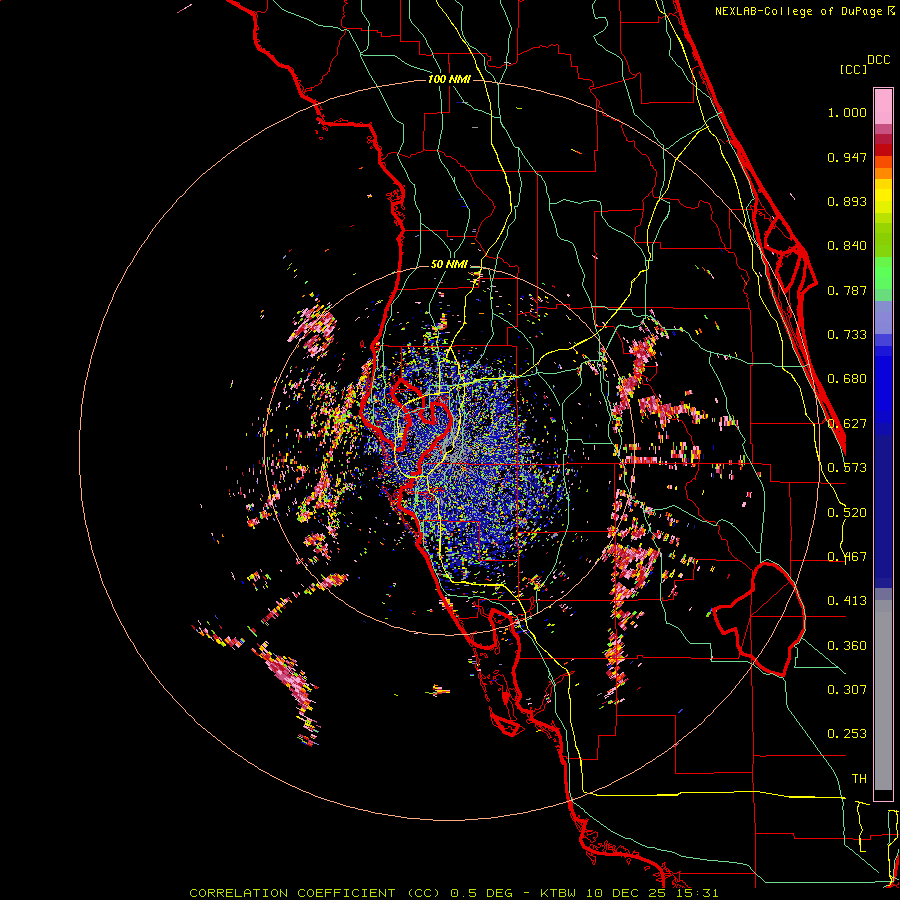900x900 pixels.
Task: Select the 0.573 legend value
Action: 847,468
